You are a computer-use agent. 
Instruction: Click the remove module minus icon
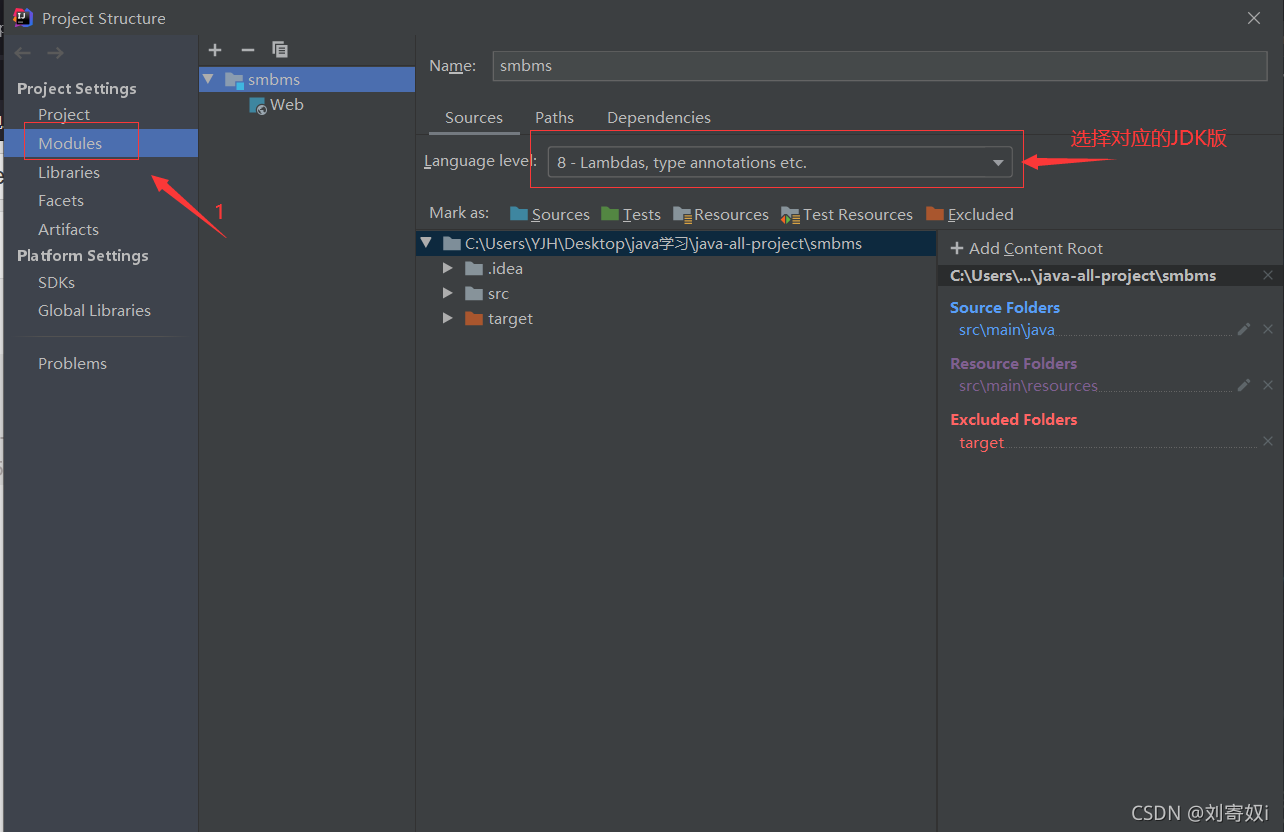click(248, 50)
